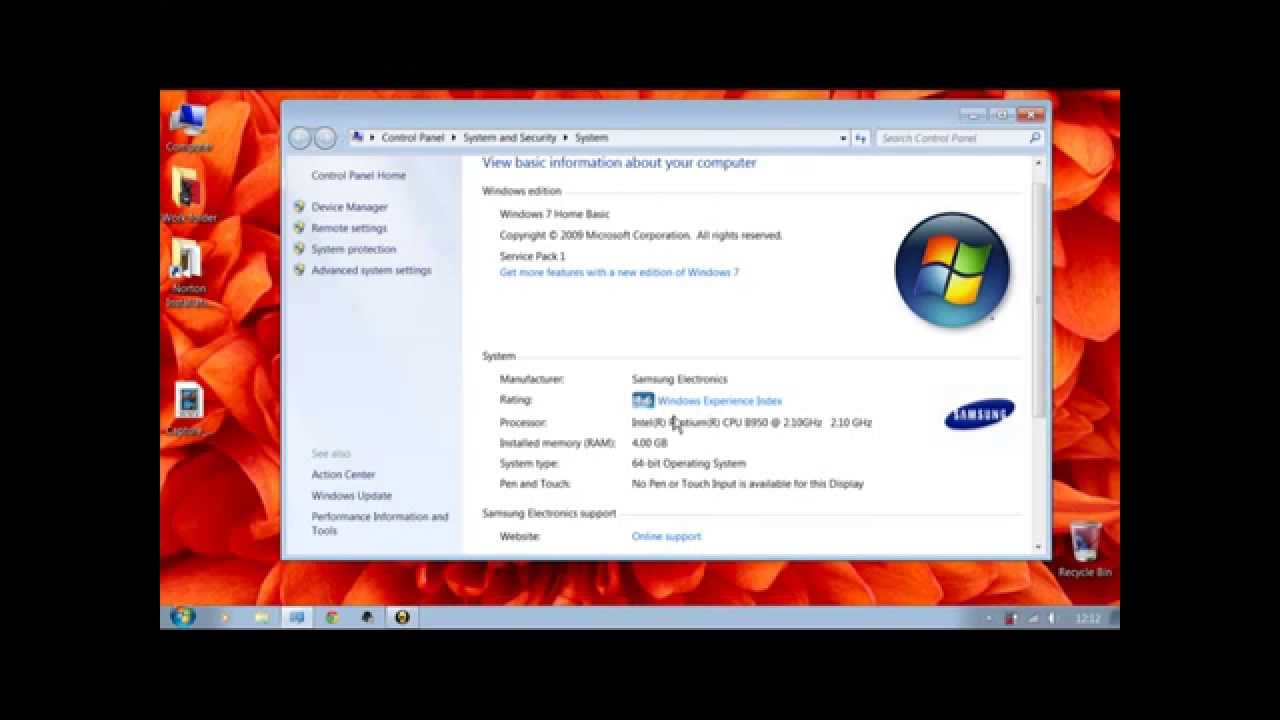Expand the arrow after Control Panel breadcrumb

(453, 138)
